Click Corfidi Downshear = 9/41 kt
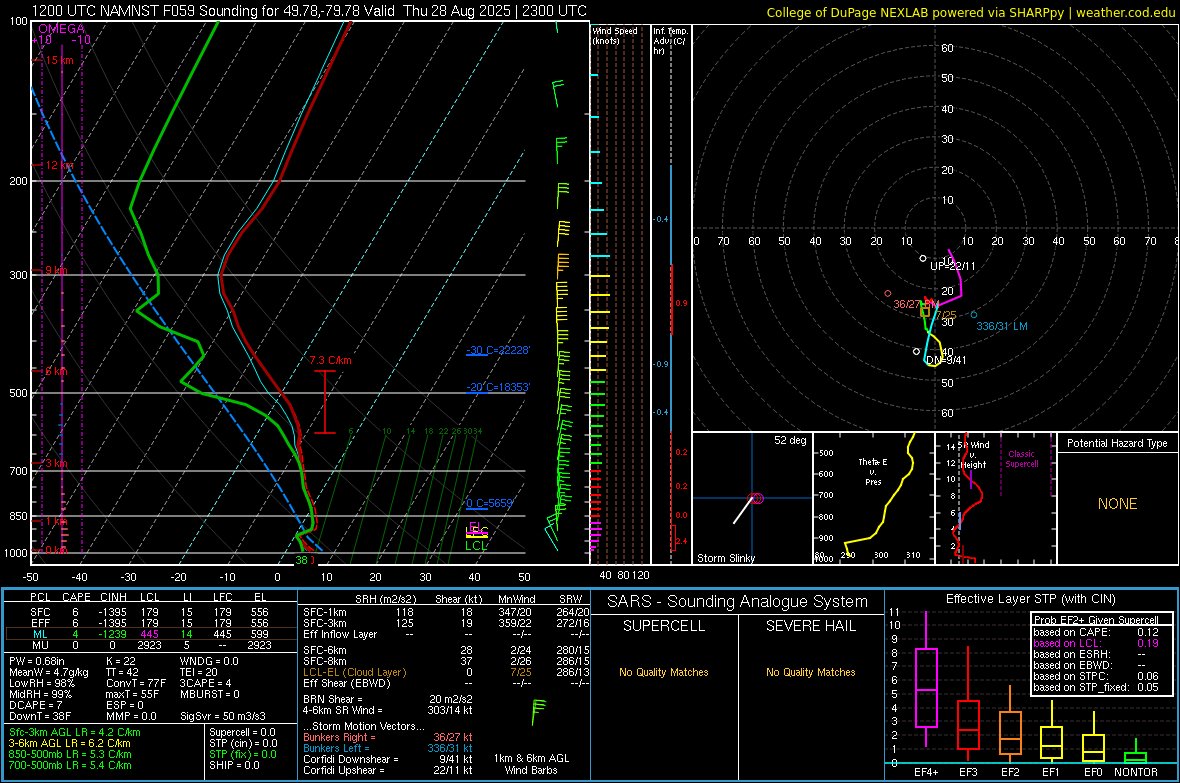1180x783 pixels. click(x=388, y=759)
